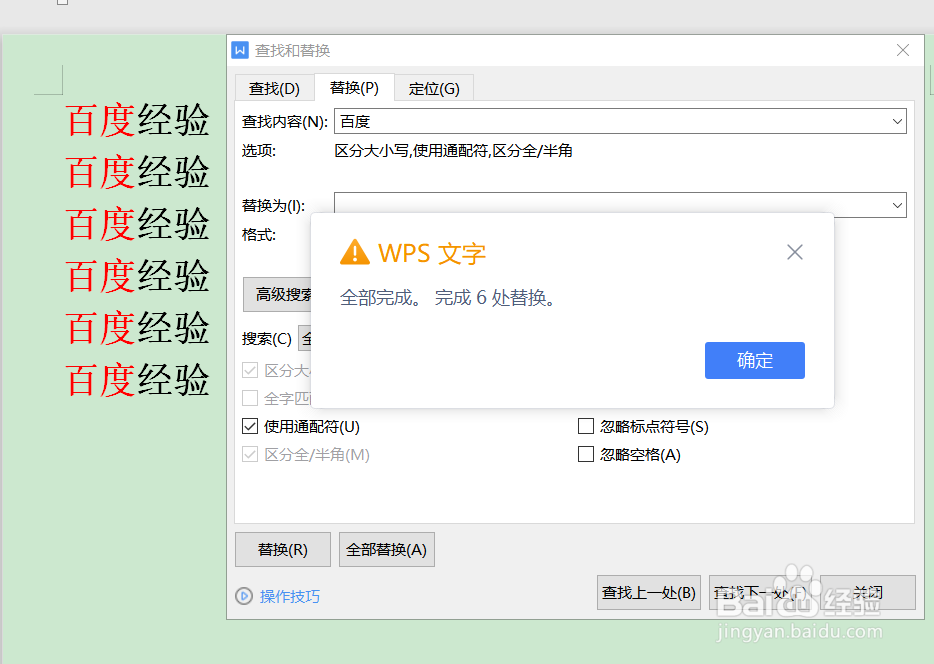Open the 搜索(C) scope dropdown
This screenshot has width=934, height=664.
pos(305,338)
